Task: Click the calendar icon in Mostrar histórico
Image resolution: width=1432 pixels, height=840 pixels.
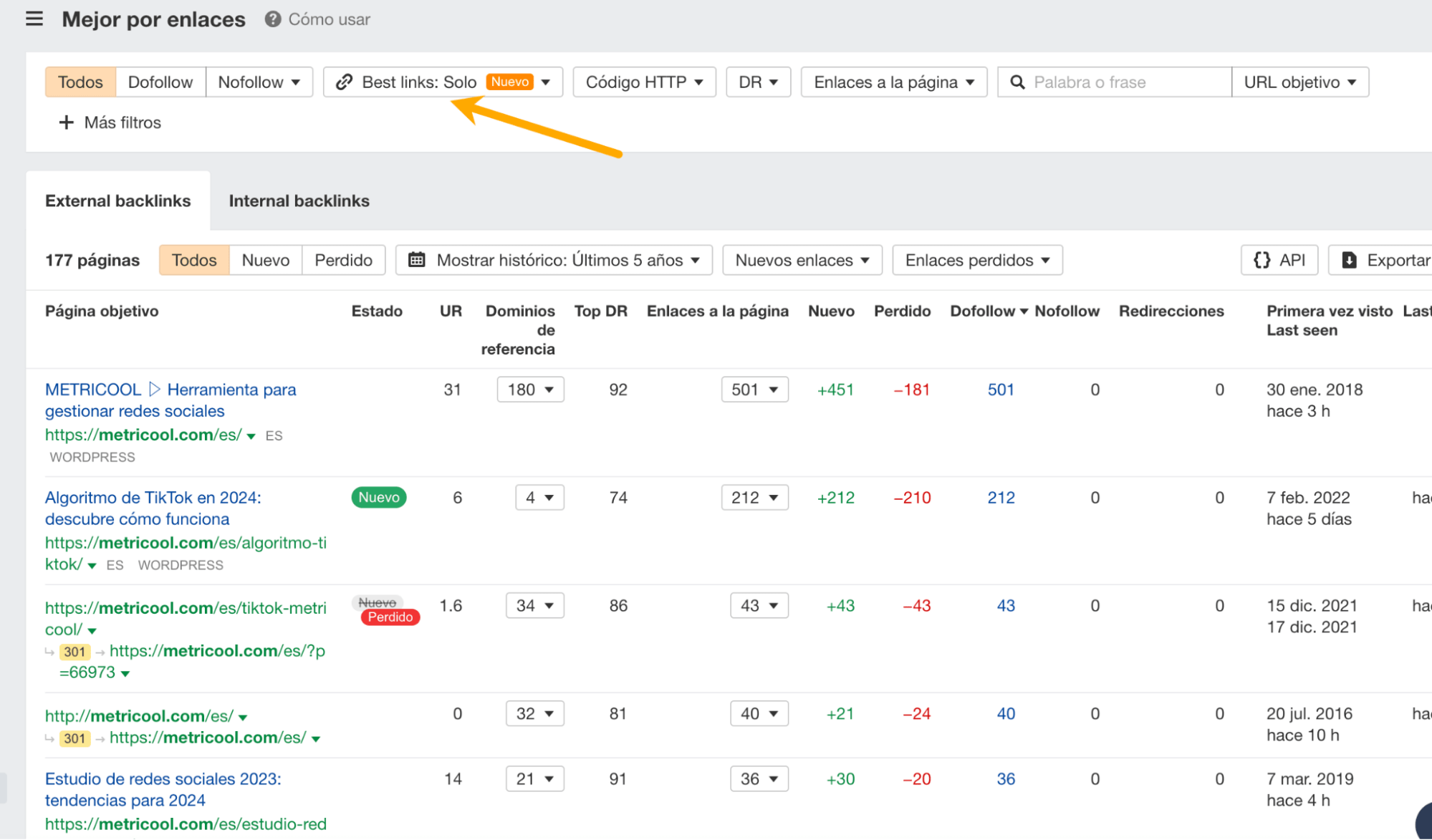Action: [x=418, y=260]
